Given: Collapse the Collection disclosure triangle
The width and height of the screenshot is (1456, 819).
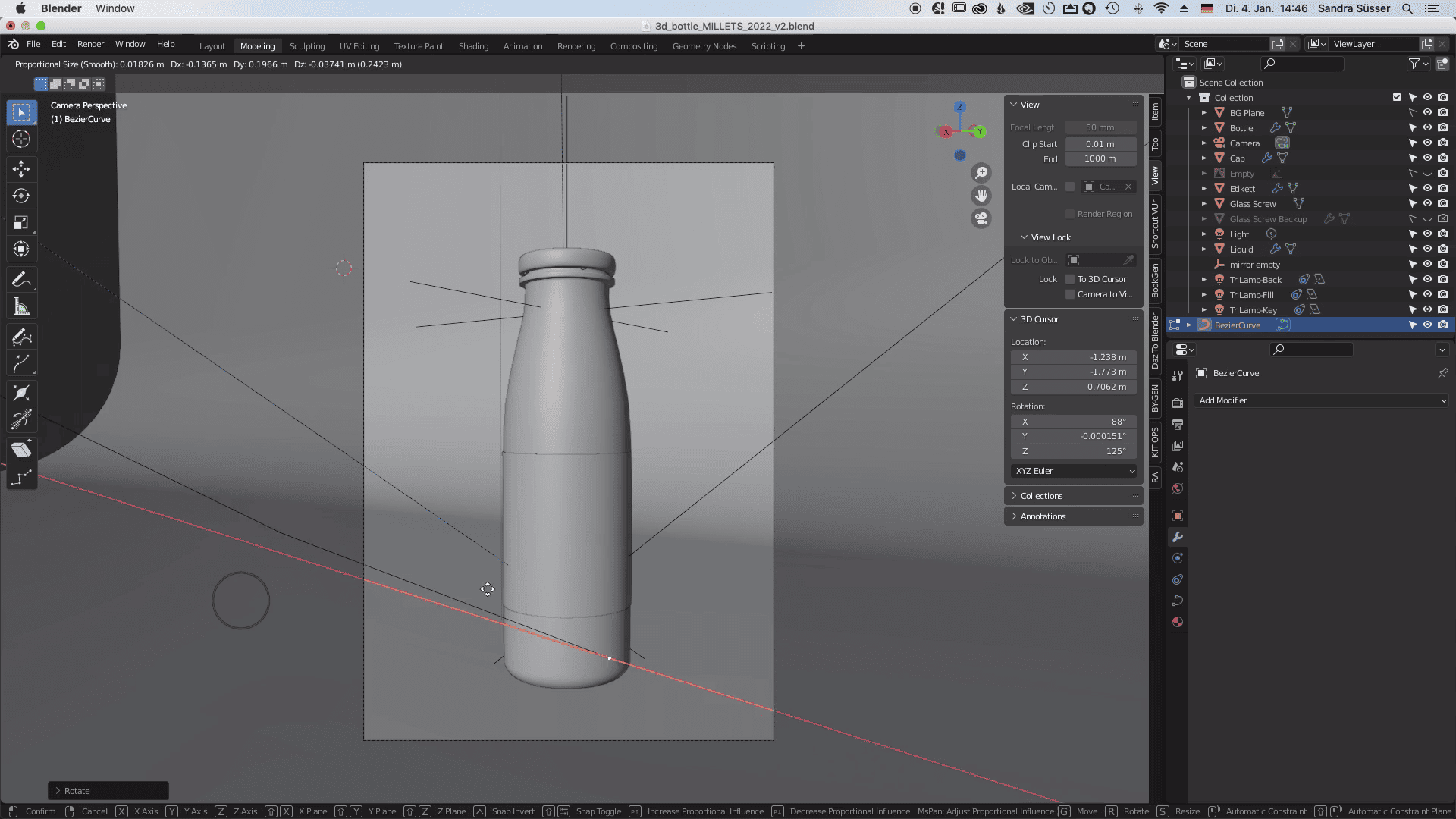Looking at the screenshot, I should 1188,97.
